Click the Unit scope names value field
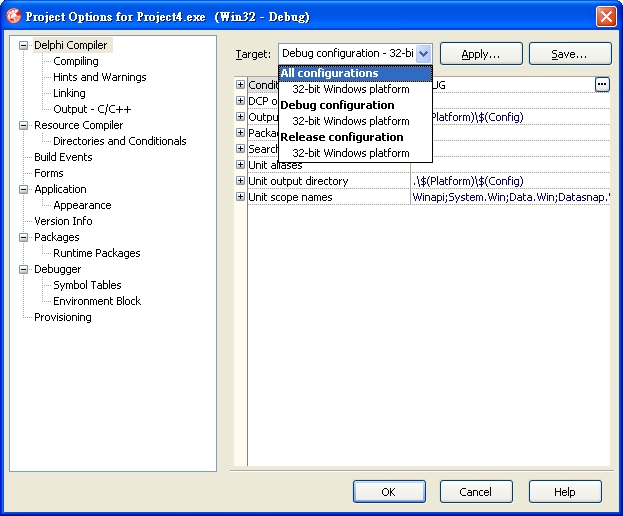Screen dimensions: 623x516 click(510, 197)
